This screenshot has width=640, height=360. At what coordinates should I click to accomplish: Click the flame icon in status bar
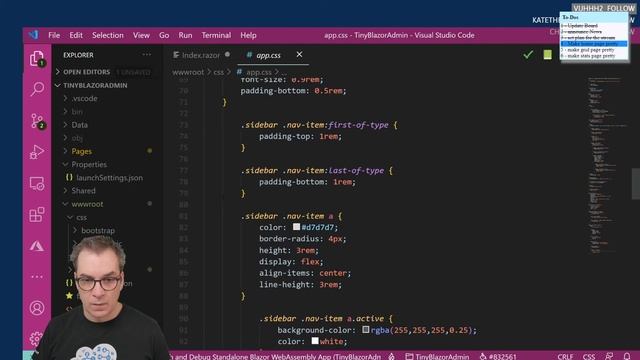[x=391, y=356]
